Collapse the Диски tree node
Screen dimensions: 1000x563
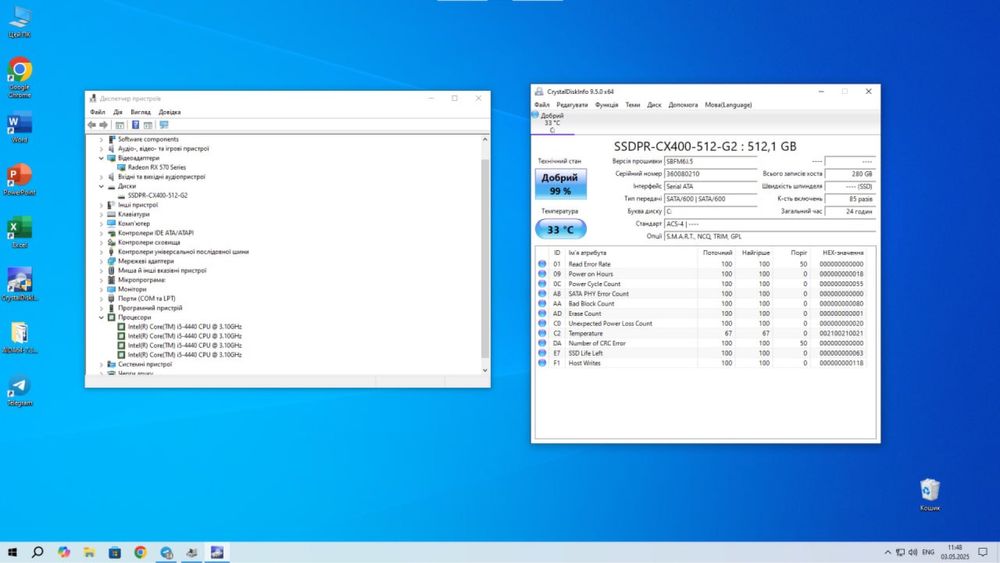pyautogui.click(x=101, y=186)
